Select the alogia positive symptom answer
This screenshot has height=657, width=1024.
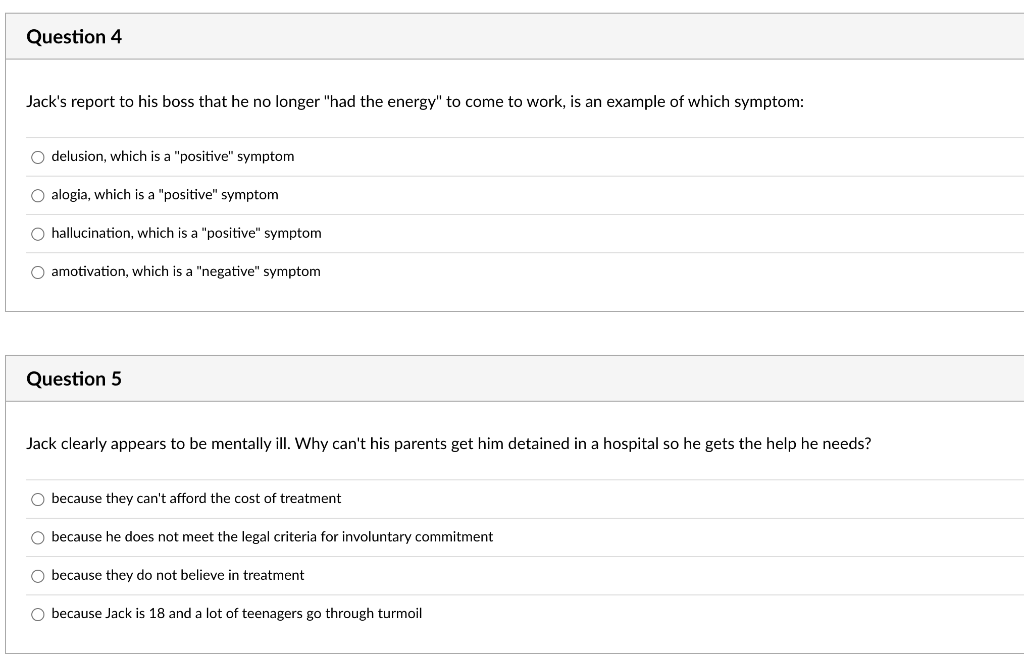37,194
